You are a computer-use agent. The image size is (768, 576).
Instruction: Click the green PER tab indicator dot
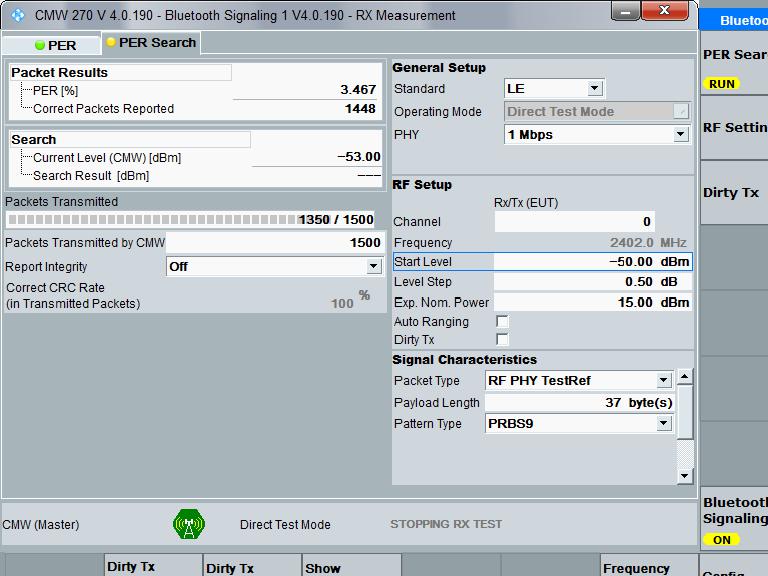[x=40, y=46]
